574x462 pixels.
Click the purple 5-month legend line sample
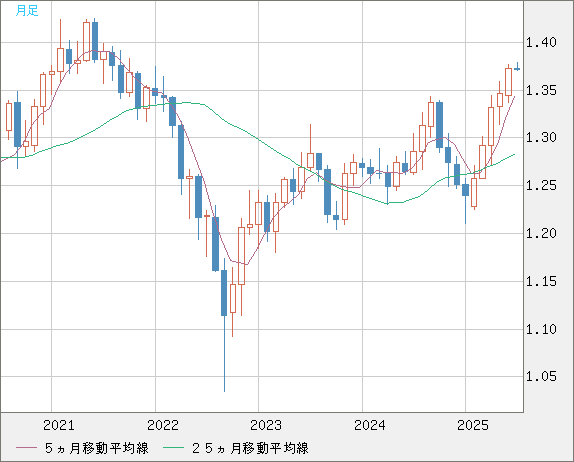[x=26, y=448]
